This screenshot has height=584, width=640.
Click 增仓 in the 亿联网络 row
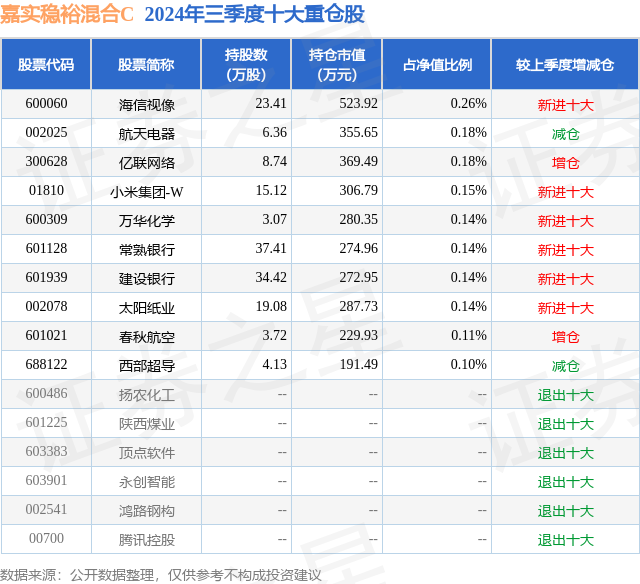tap(565, 163)
